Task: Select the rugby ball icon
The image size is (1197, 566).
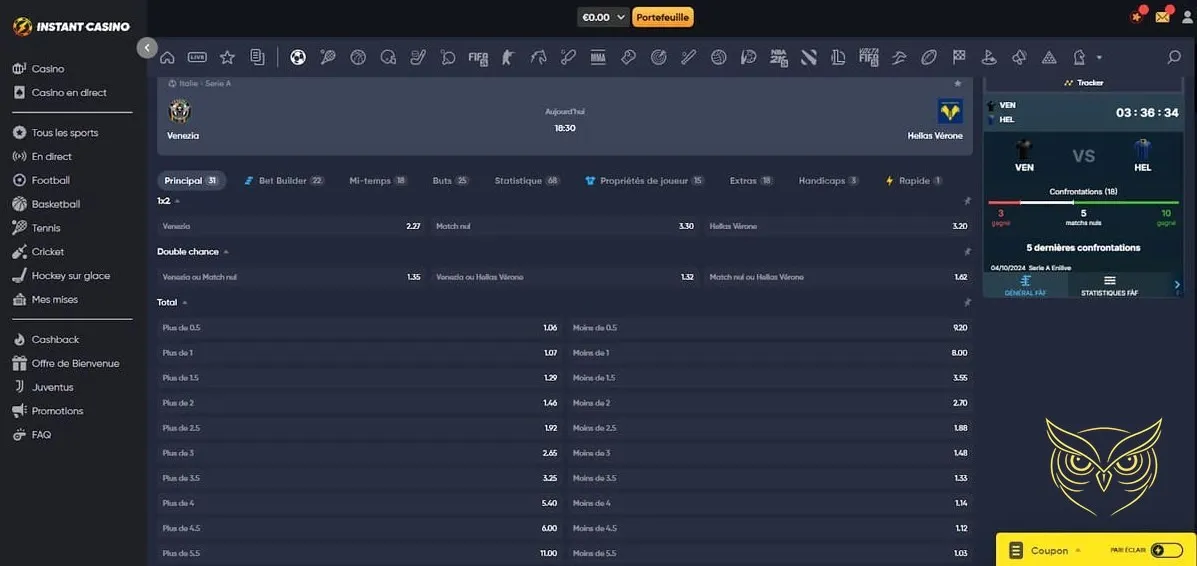Action: pyautogui.click(x=929, y=57)
